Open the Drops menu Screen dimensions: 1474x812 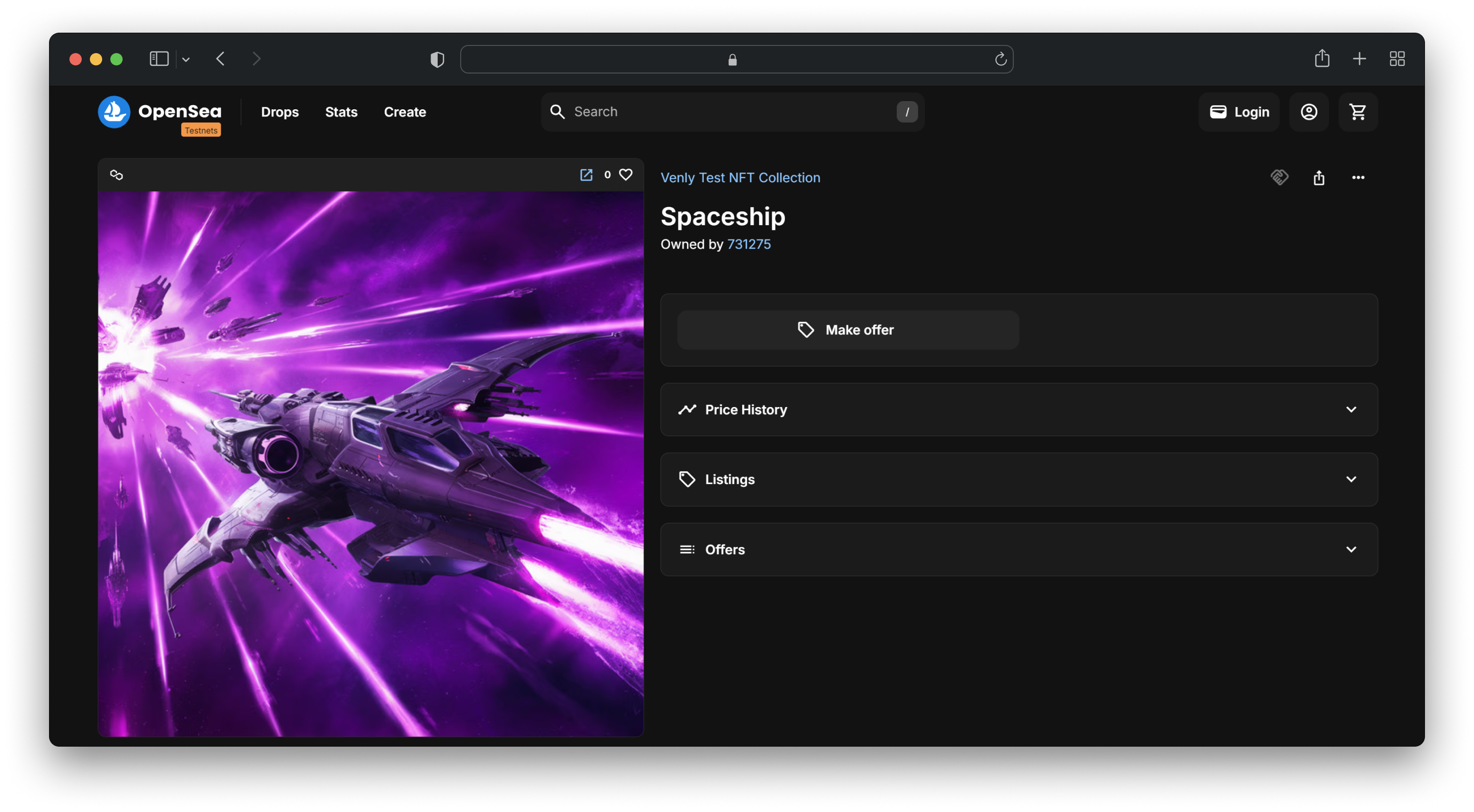pos(280,111)
